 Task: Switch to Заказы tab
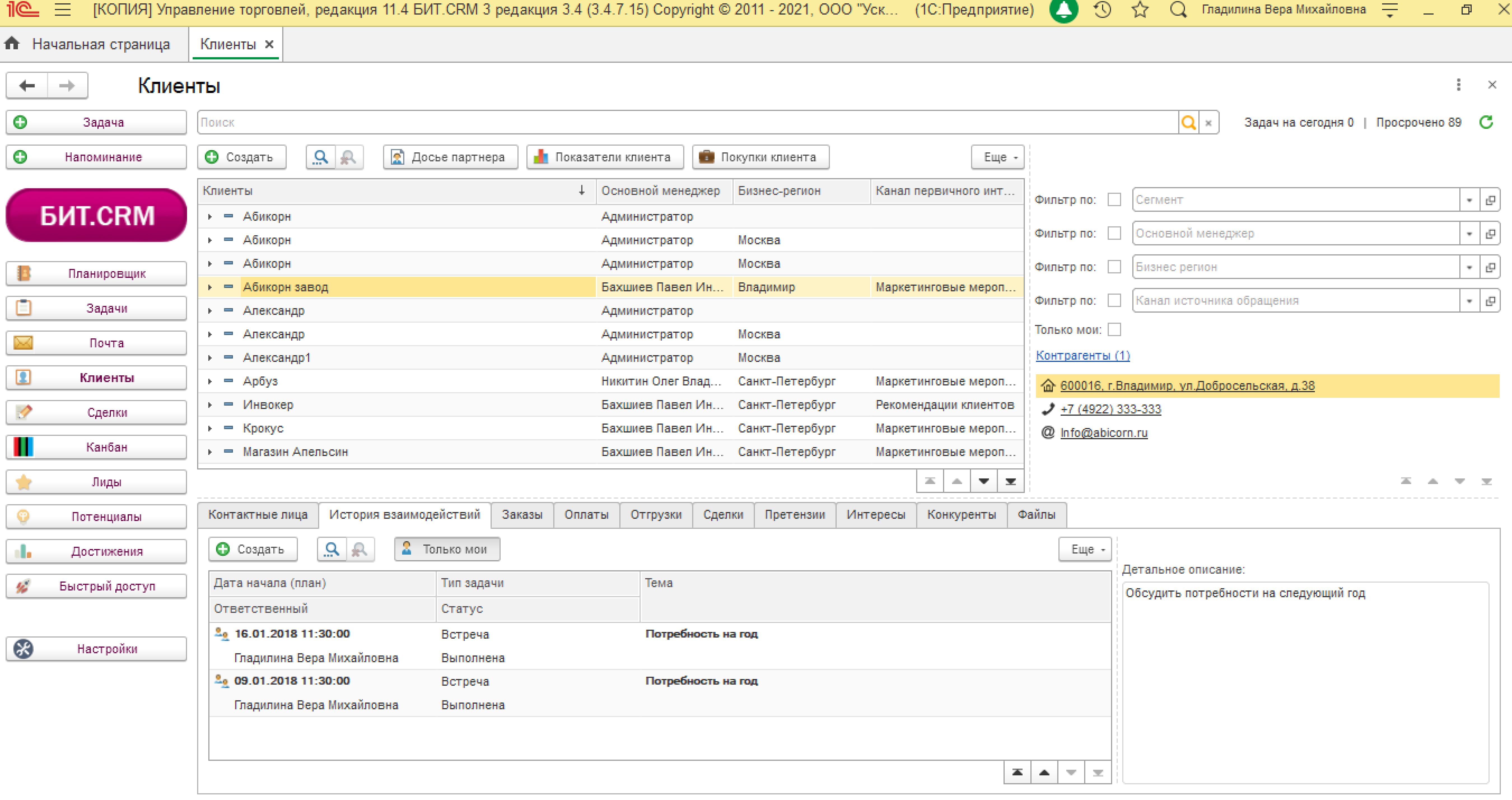pos(522,514)
